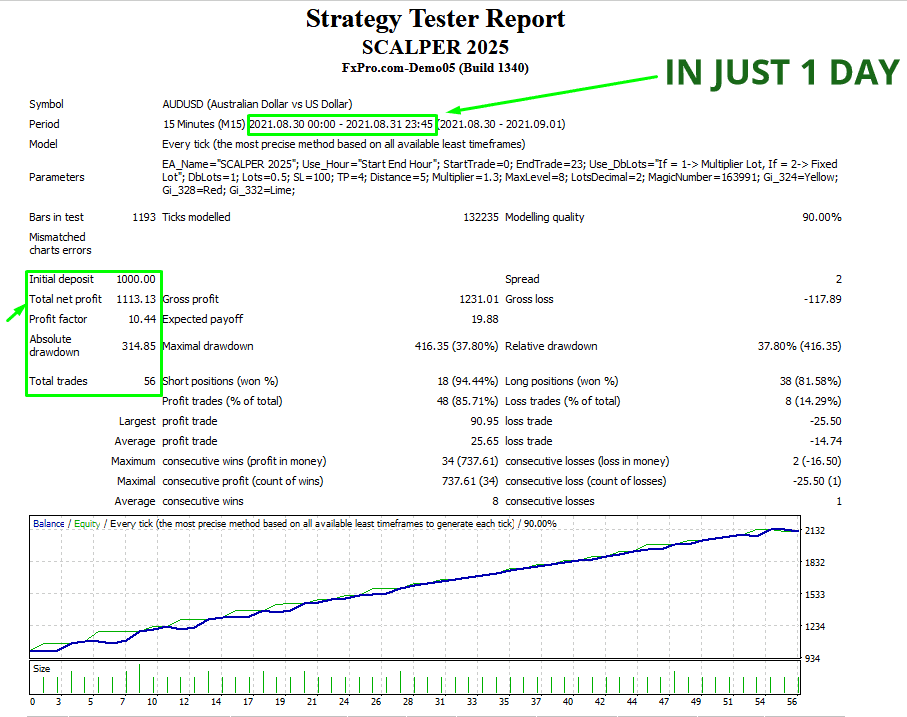Select the "SCALPER 2025" heading

click(435, 47)
